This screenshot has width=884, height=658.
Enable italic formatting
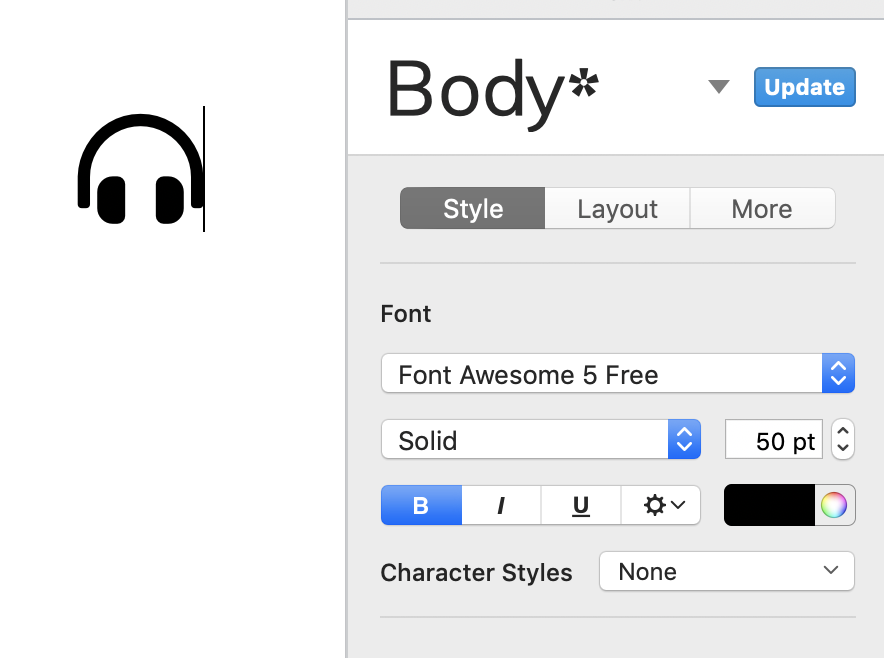tap(500, 505)
